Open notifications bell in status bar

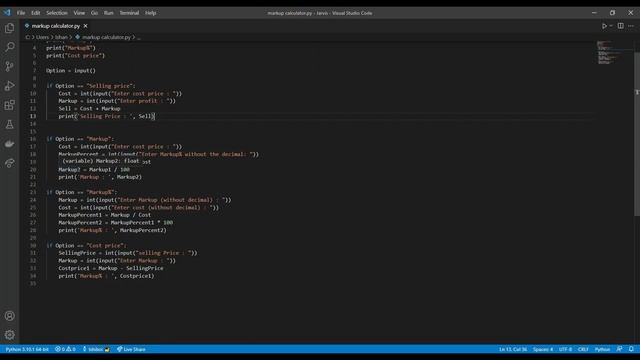[631, 349]
